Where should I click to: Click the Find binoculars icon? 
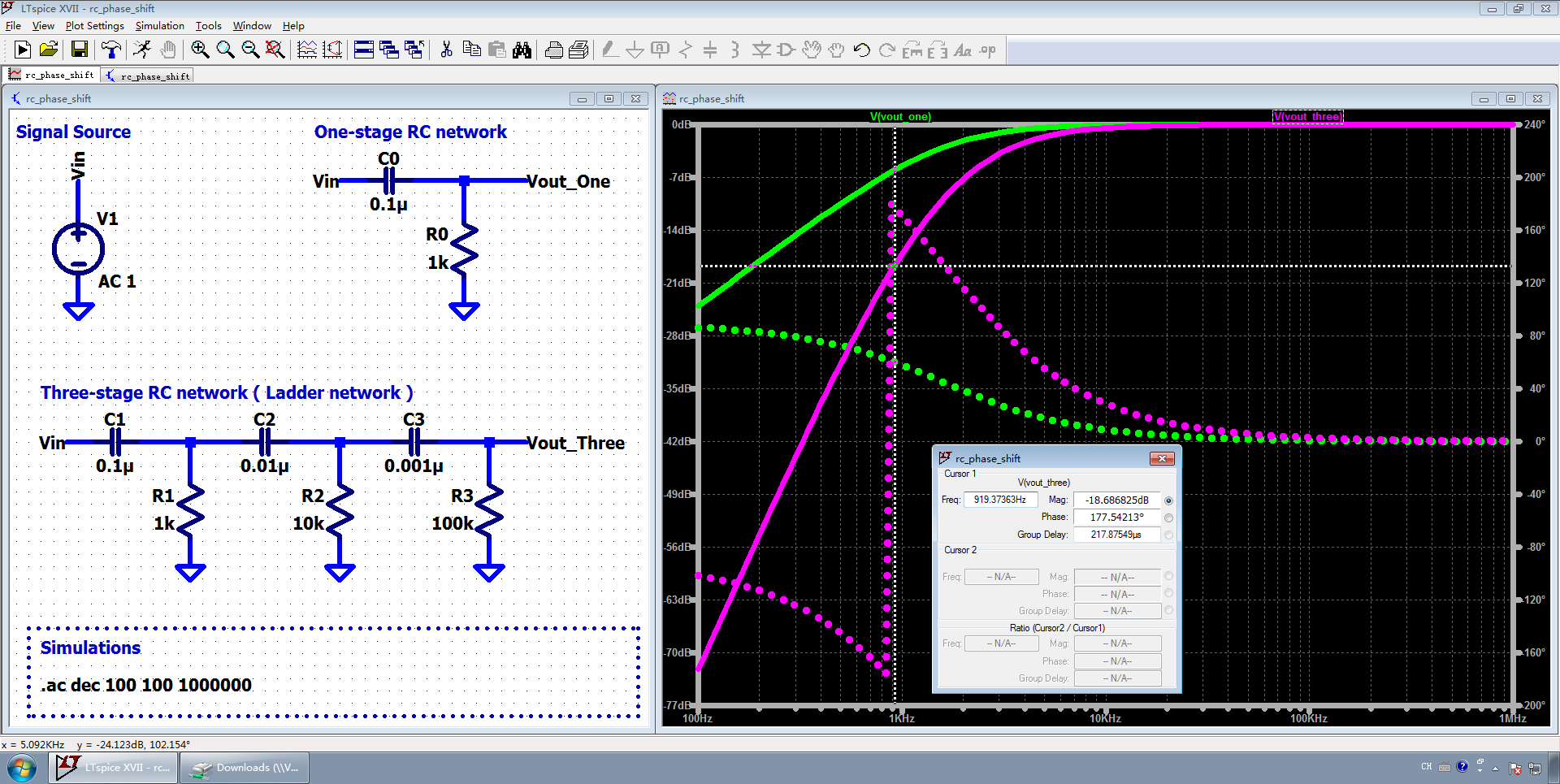point(522,50)
